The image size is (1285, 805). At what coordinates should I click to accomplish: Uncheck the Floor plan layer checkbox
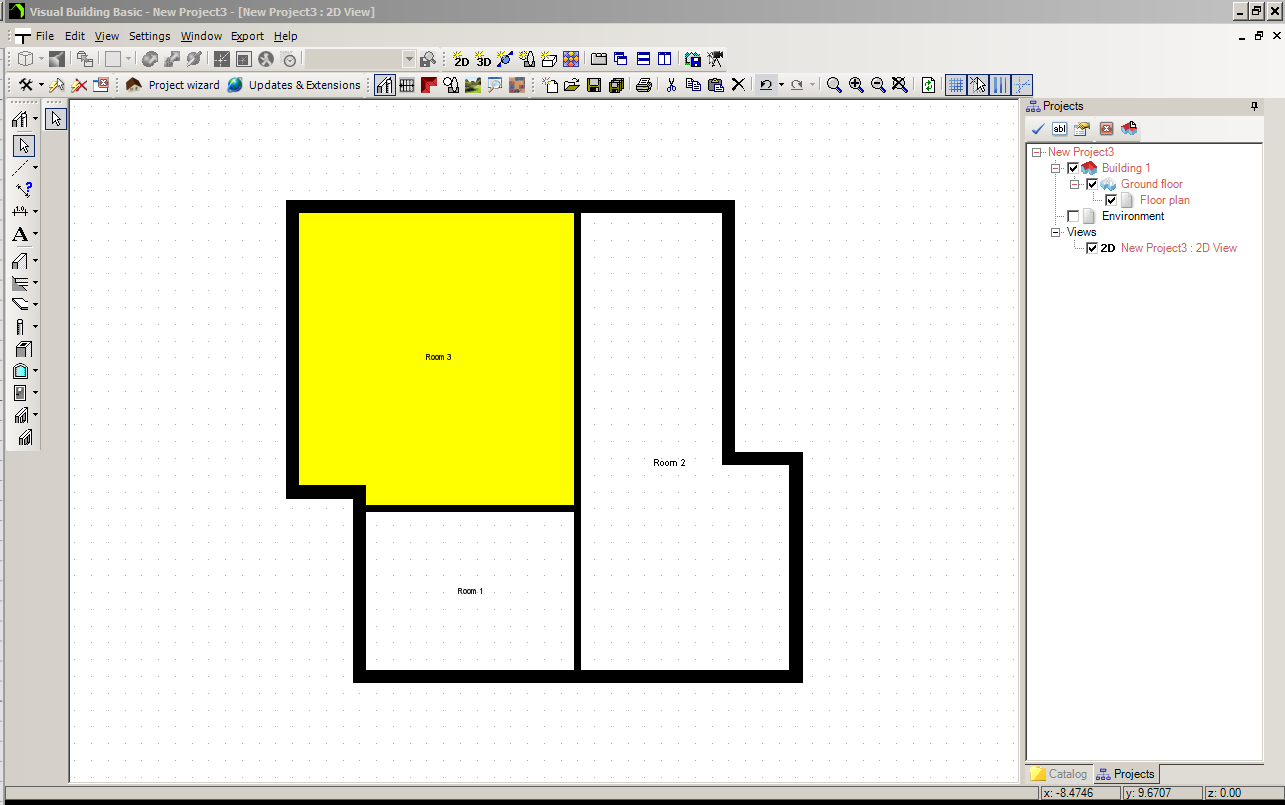[x=1111, y=200]
